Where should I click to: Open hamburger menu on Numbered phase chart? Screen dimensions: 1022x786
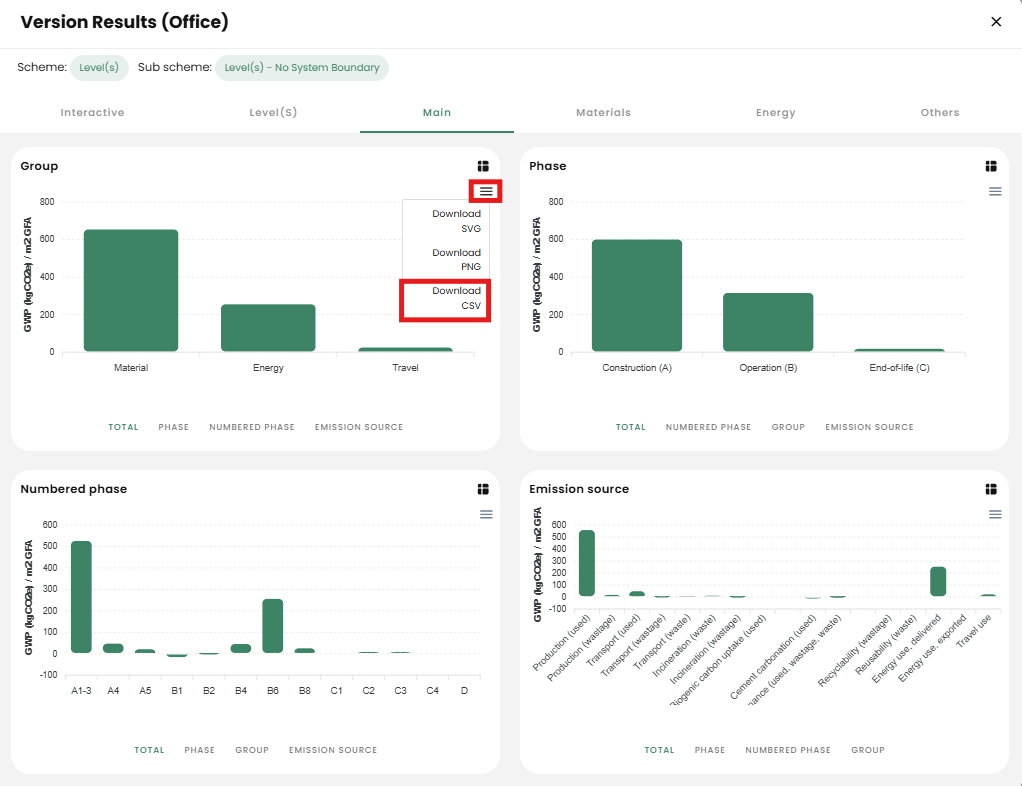coord(486,514)
